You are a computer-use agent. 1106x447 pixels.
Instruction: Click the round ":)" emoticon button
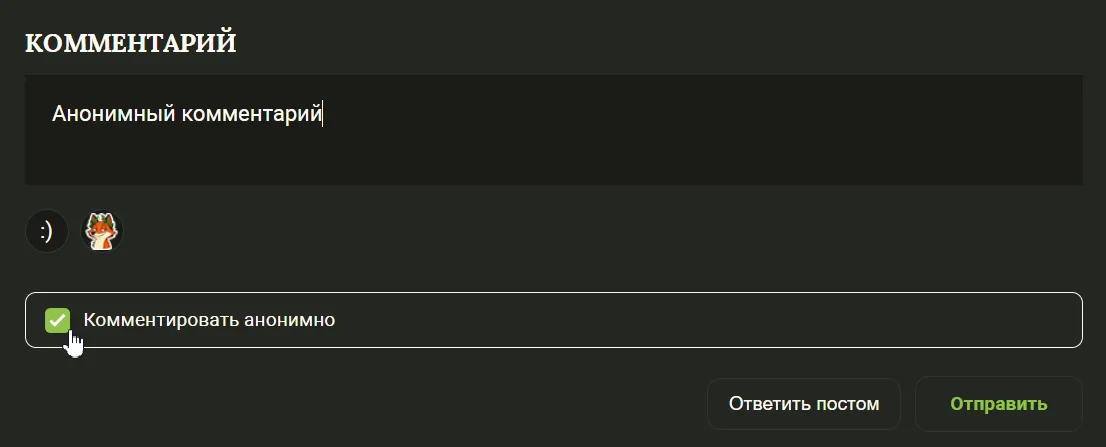pos(46,232)
